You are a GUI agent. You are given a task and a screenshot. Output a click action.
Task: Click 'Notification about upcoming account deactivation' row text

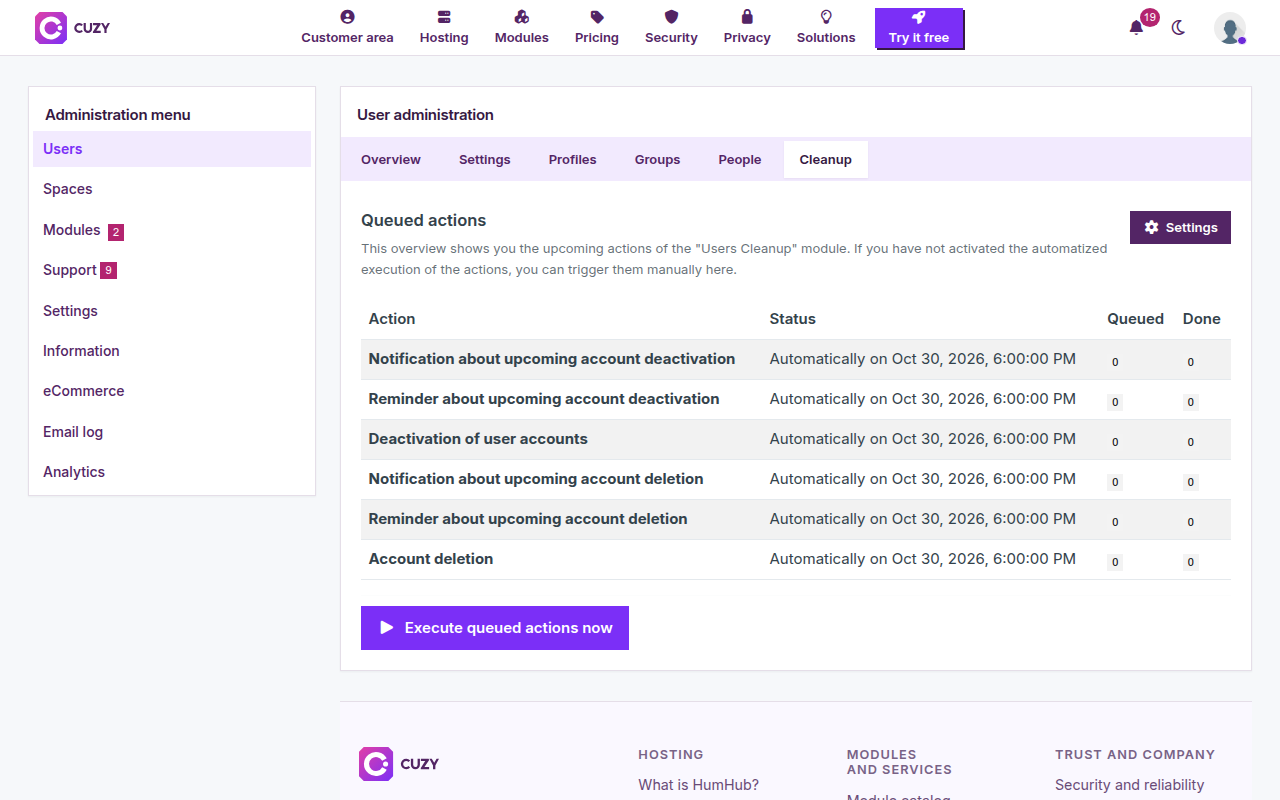pyautogui.click(x=552, y=359)
